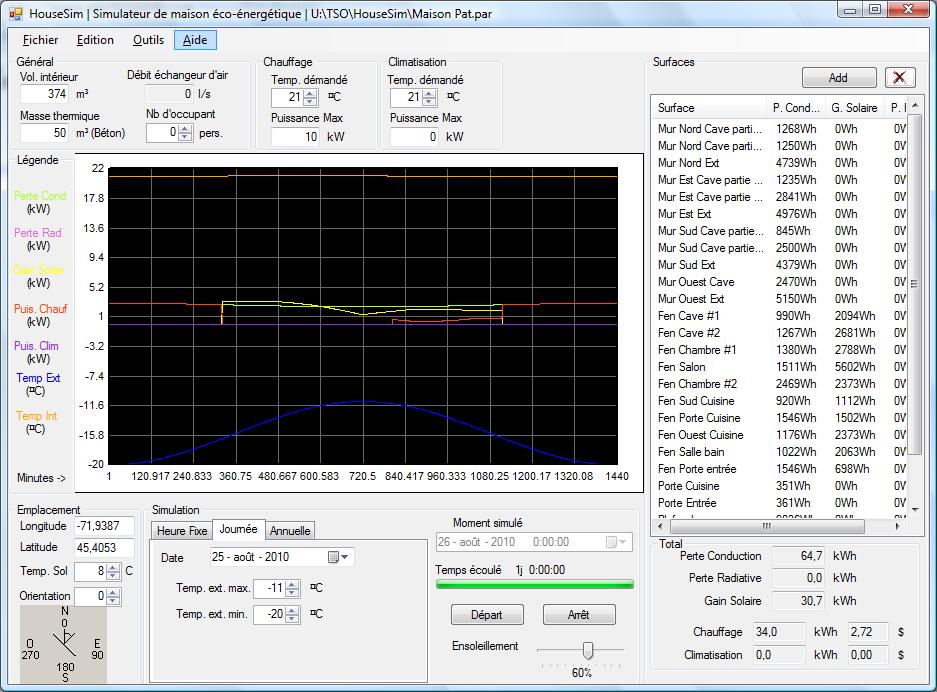This screenshot has height=692, width=937.
Task: Click the Vol. intérieur input field
Action: 46,94
